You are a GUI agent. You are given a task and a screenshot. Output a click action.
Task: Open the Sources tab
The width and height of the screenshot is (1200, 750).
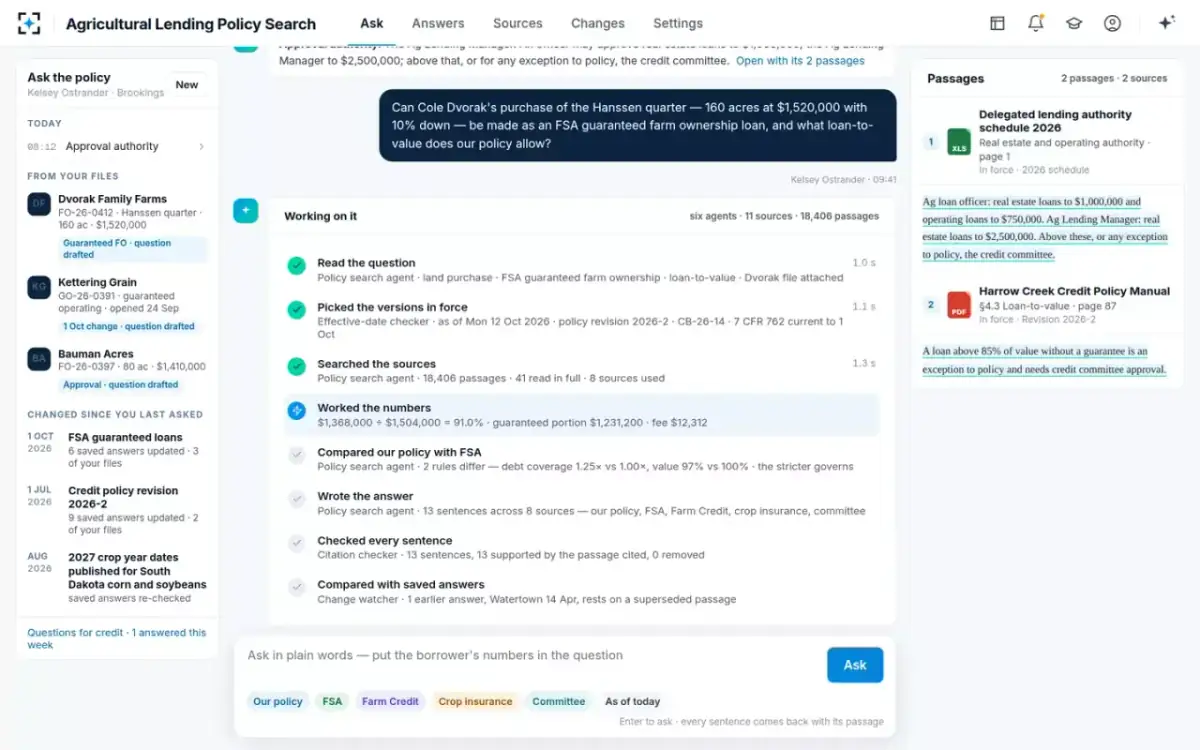518,23
